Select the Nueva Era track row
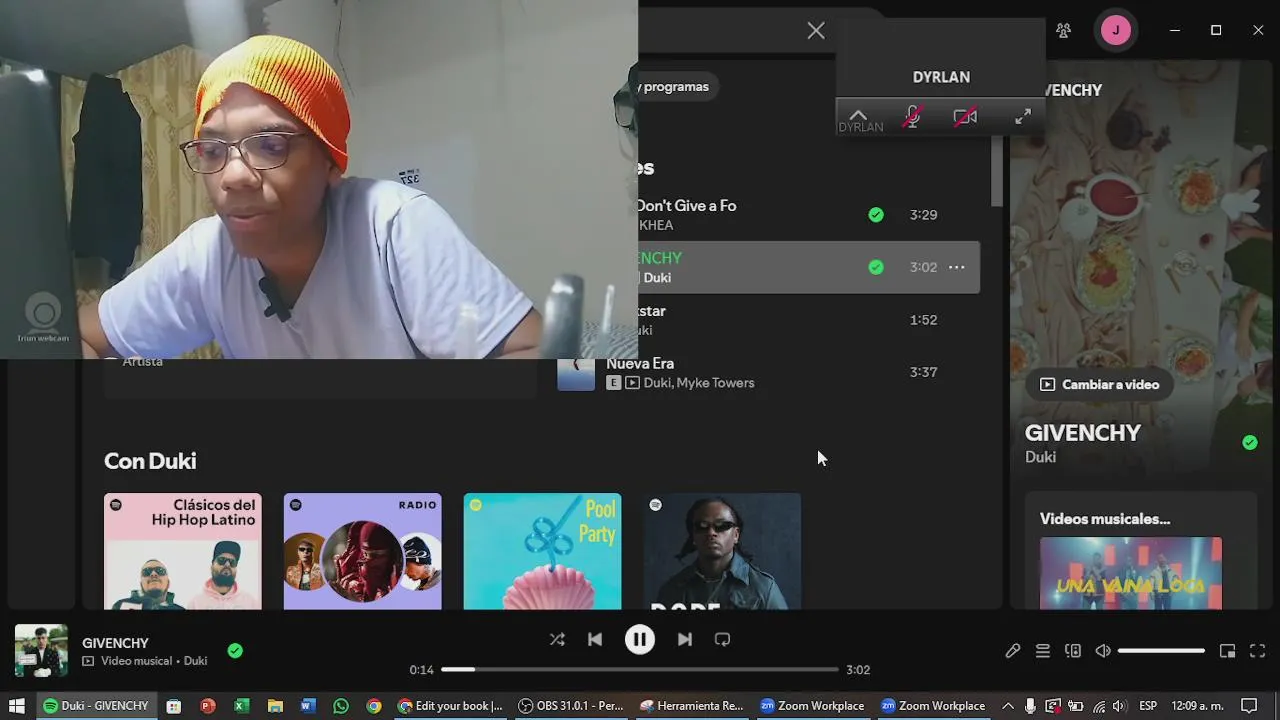 tap(768, 372)
